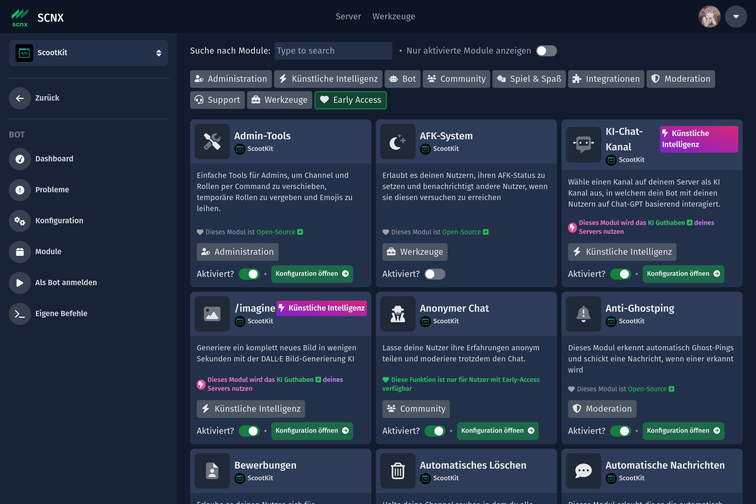Click the Konfiguration gears icon
The width and height of the screenshot is (756, 504).
[x=20, y=221]
